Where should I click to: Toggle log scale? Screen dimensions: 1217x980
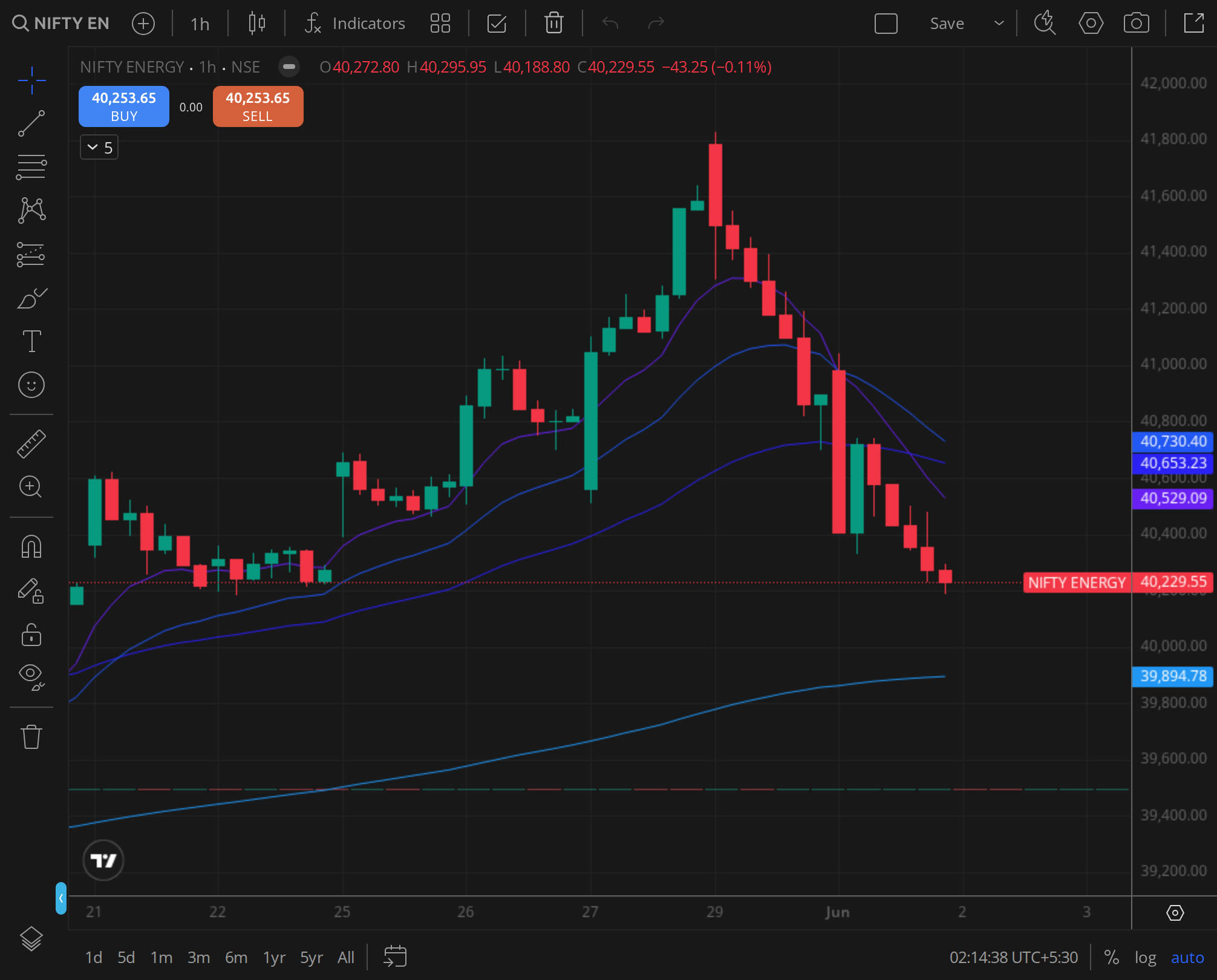click(1145, 957)
